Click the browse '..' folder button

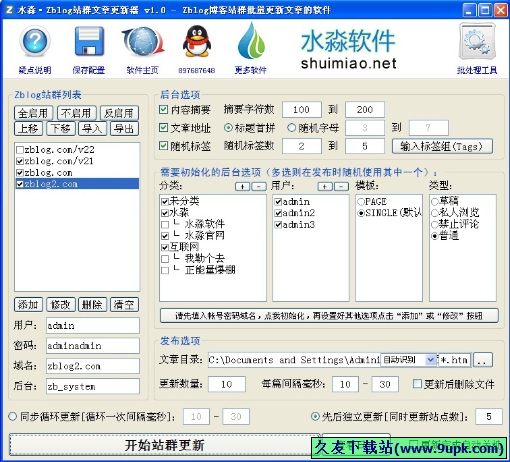tap(483, 360)
